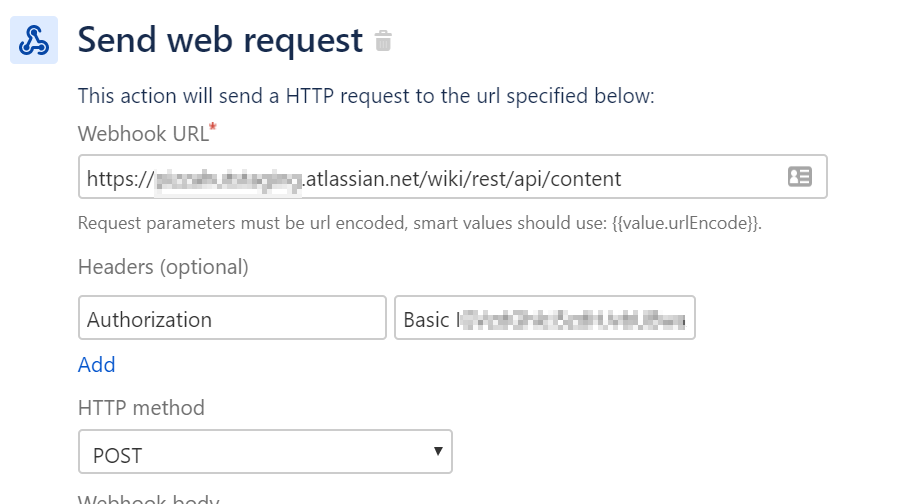Open the smart values card icon in the URL field
The image size is (898, 504).
click(x=799, y=176)
